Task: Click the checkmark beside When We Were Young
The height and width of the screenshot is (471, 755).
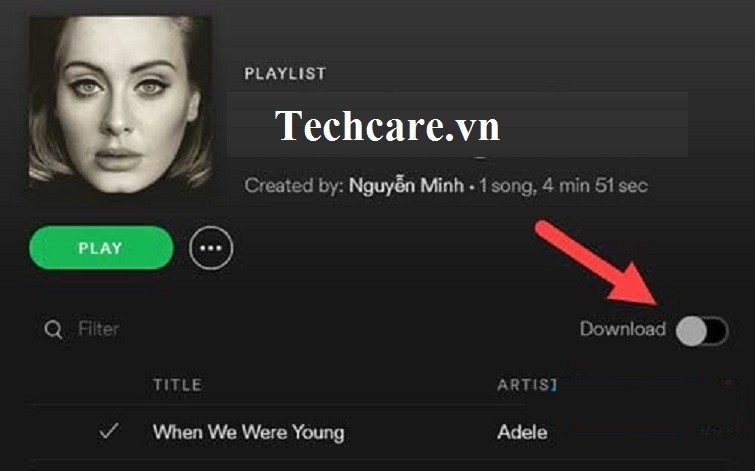Action: click(110, 432)
